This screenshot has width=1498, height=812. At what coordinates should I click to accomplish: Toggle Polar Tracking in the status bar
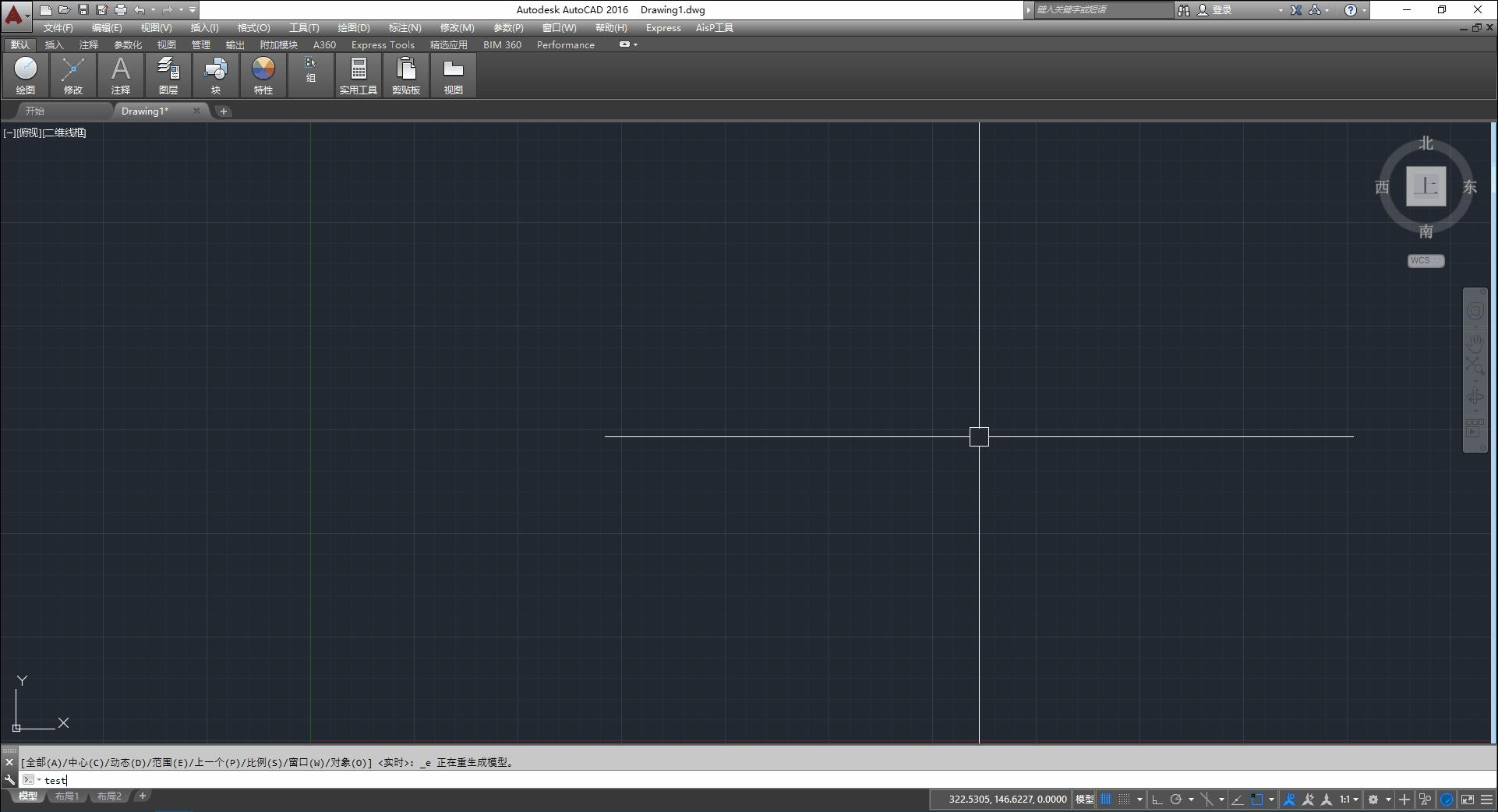(1177, 800)
